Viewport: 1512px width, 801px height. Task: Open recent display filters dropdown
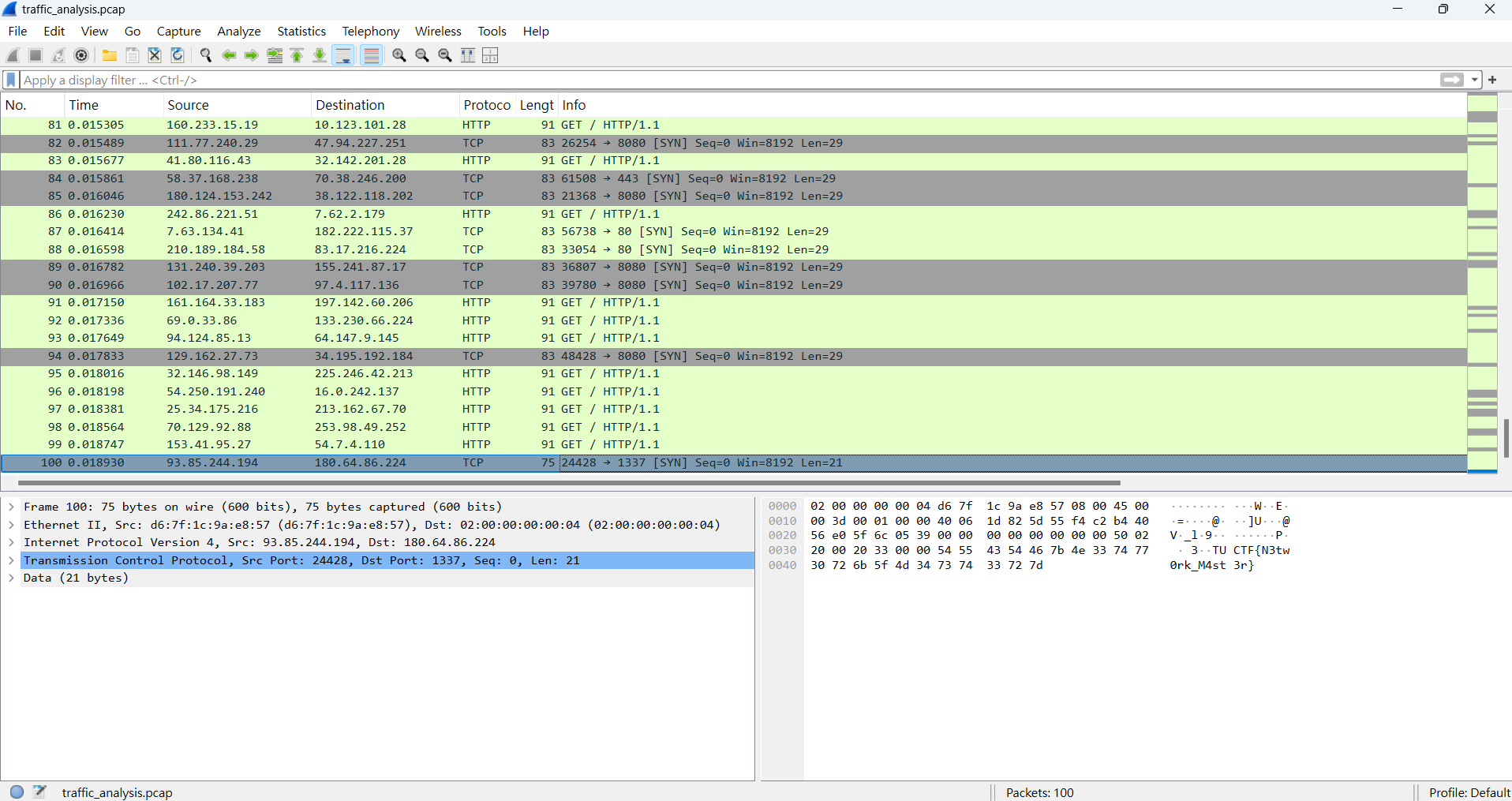1474,80
